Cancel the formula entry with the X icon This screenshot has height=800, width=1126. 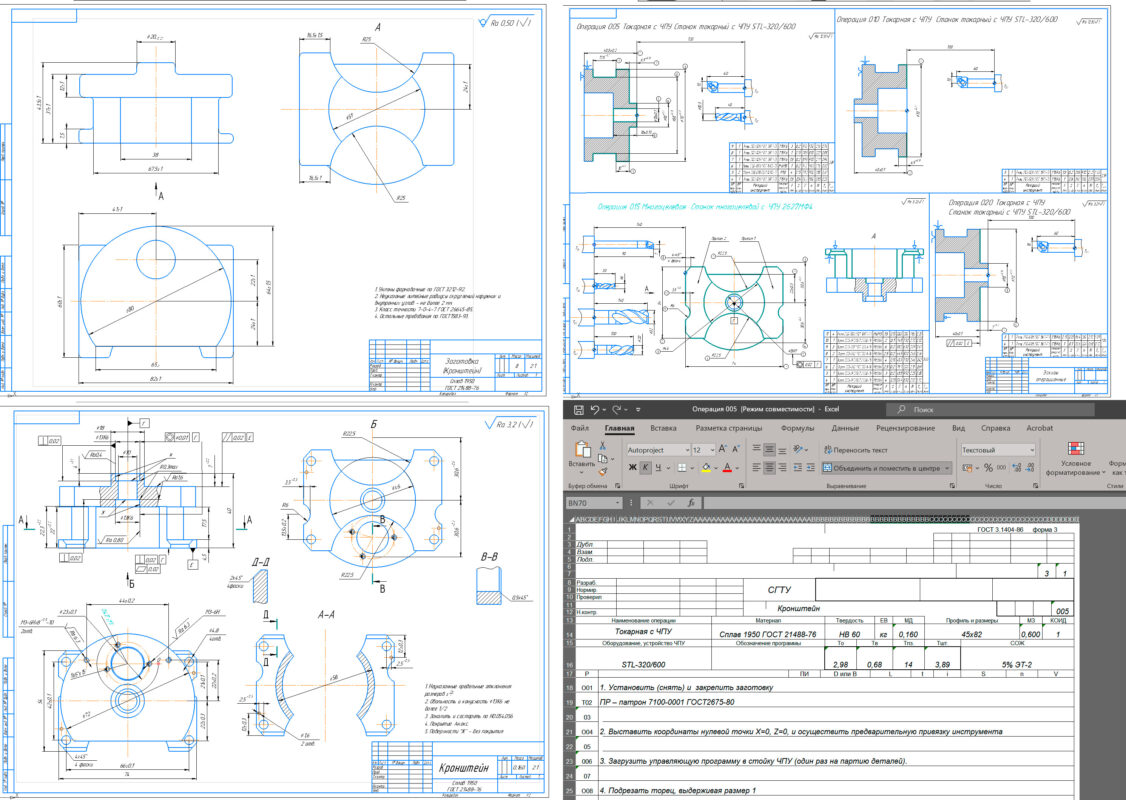point(650,503)
